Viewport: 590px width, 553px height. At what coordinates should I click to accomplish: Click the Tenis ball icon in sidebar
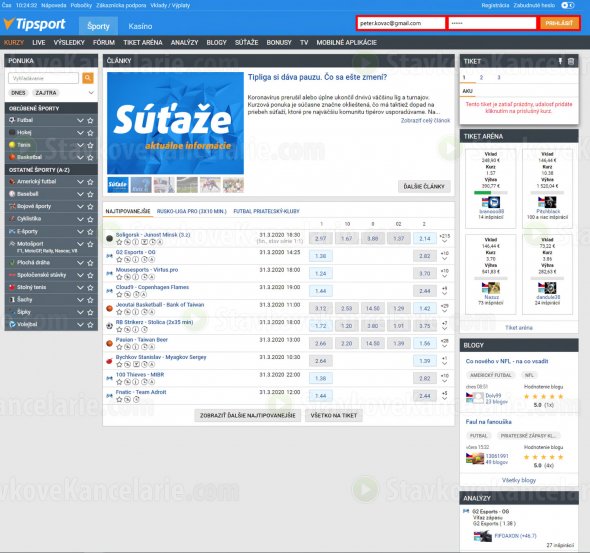pos(12,145)
